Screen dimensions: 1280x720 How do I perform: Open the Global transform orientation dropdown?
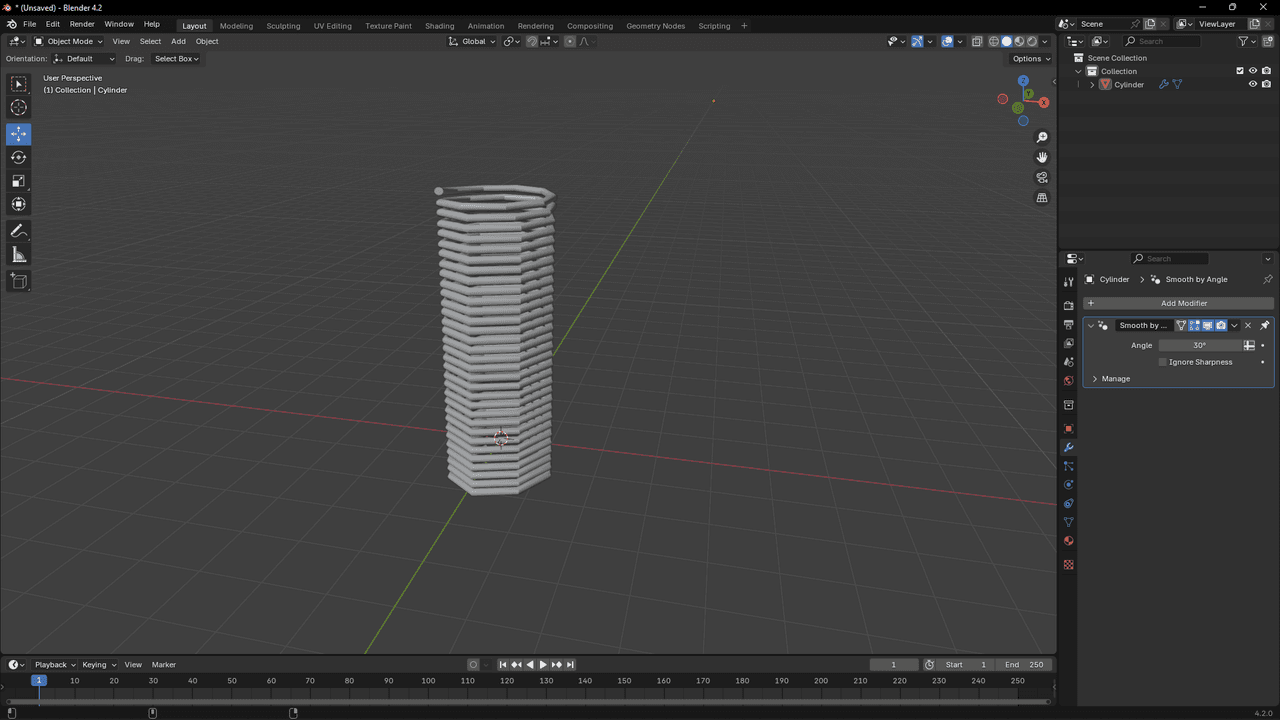coord(472,41)
